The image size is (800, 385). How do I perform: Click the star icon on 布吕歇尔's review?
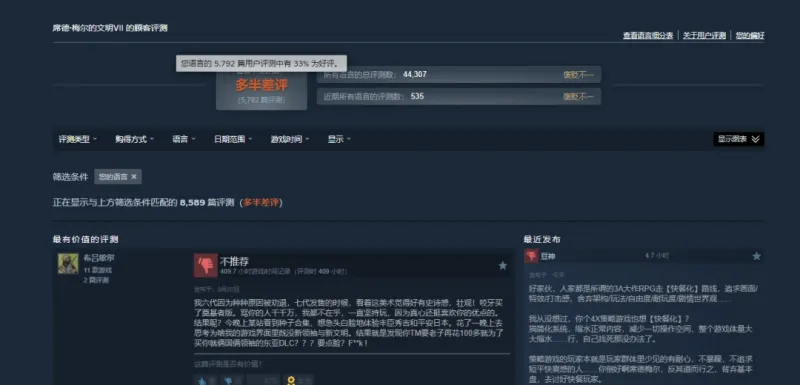[x=503, y=266]
